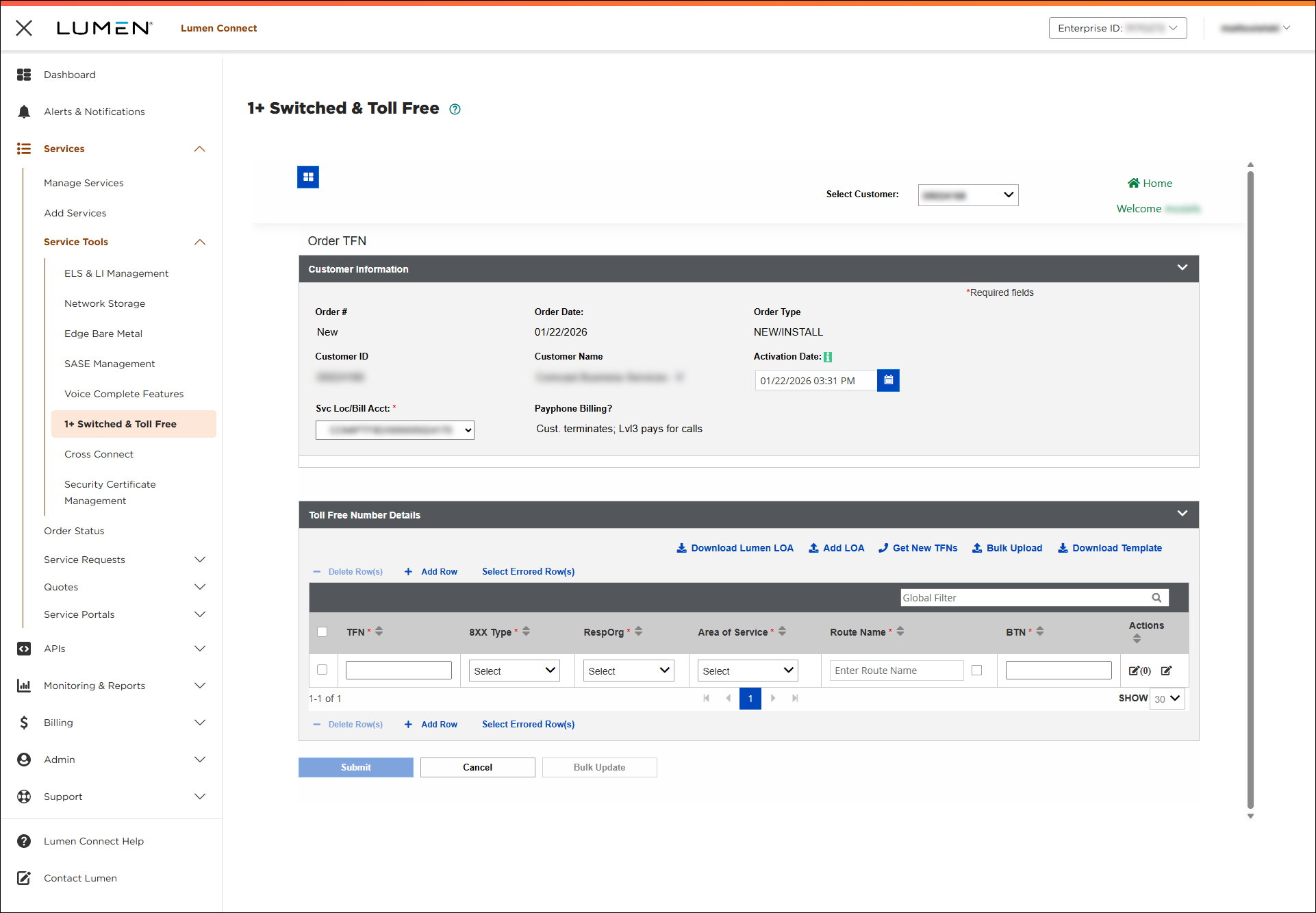
Task: Open the Svc Loc/Bill Acct dropdown
Action: pyautogui.click(x=395, y=430)
